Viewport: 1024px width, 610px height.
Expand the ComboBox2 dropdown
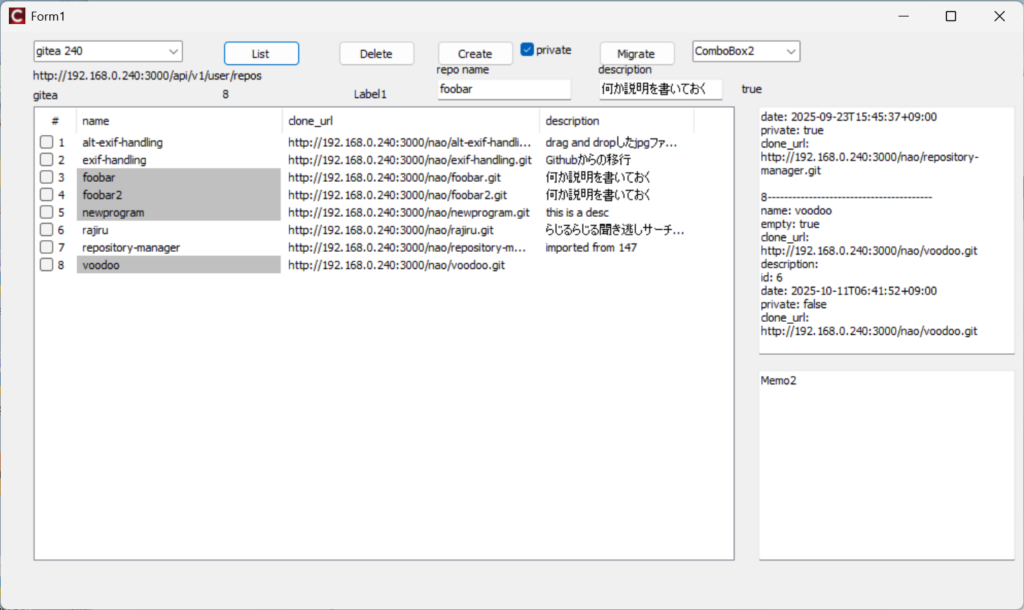click(746, 51)
